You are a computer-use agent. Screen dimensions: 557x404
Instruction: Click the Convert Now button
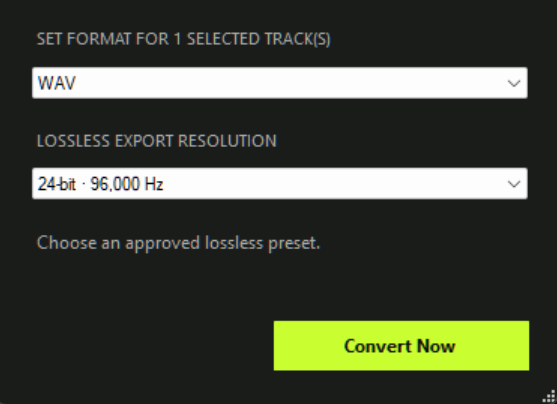[x=401, y=346]
